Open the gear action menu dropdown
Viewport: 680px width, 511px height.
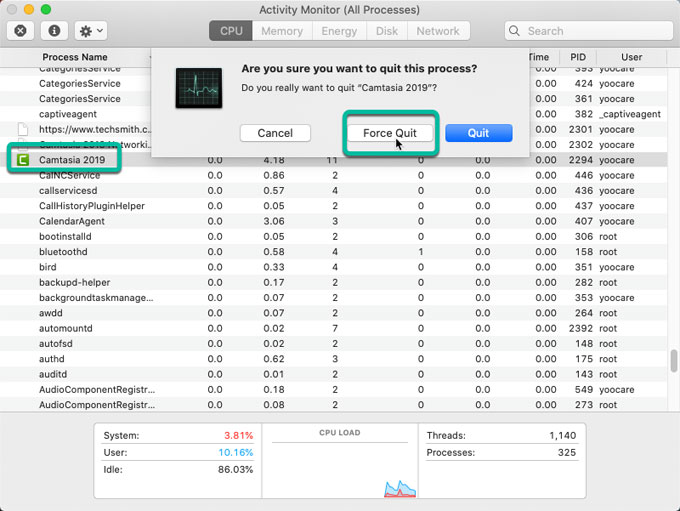[x=91, y=31]
